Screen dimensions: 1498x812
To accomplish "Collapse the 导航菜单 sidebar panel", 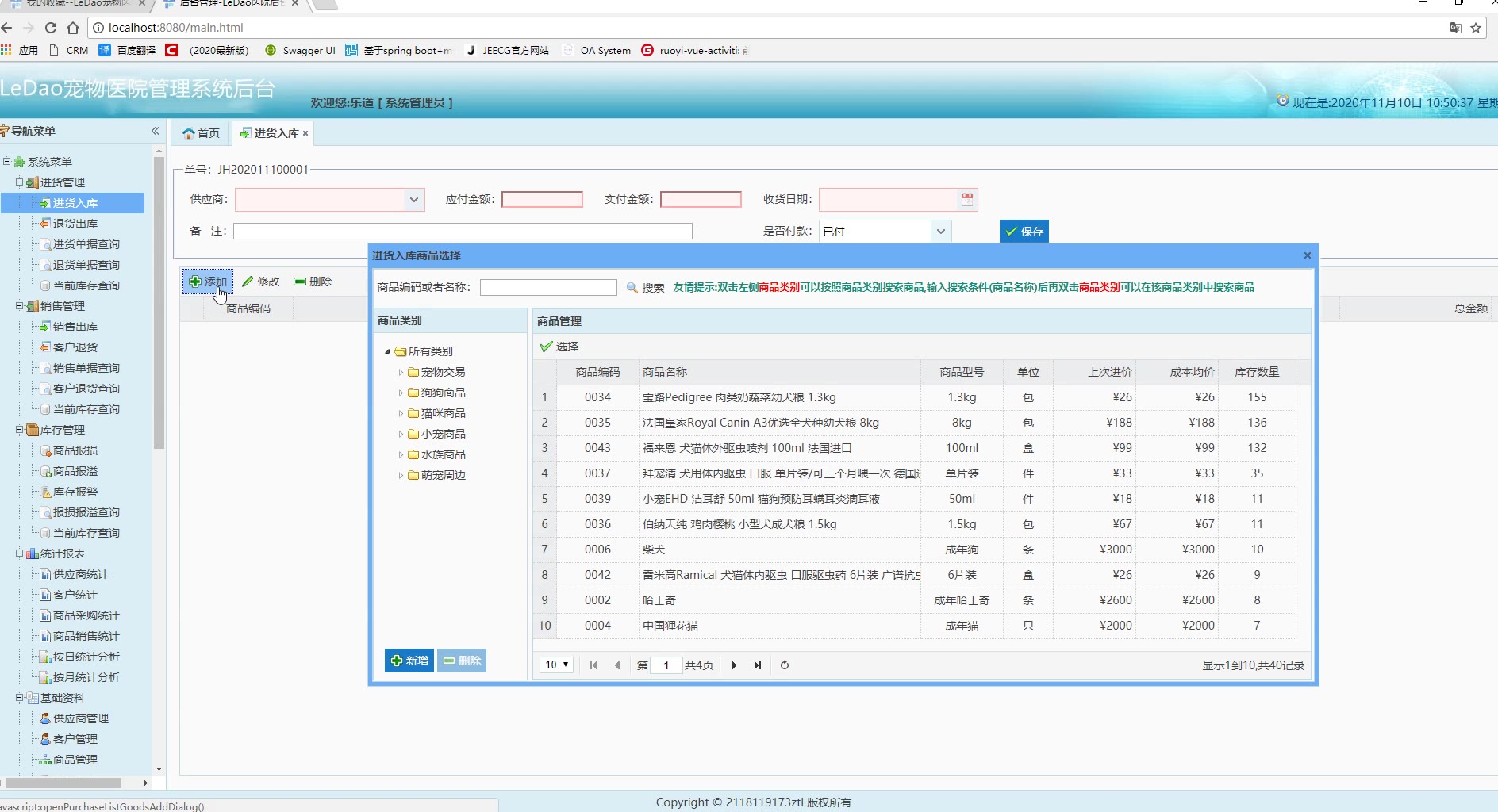I will pos(156,131).
